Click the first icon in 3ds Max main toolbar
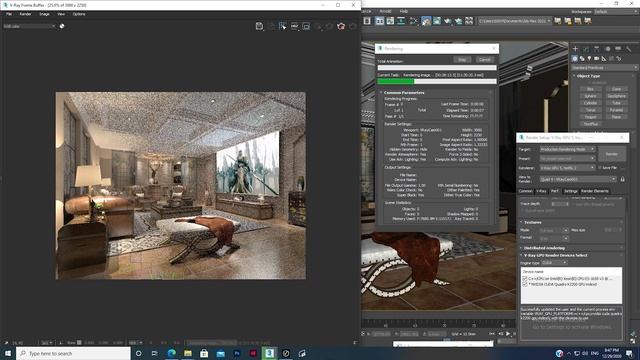 (x=367, y=20)
